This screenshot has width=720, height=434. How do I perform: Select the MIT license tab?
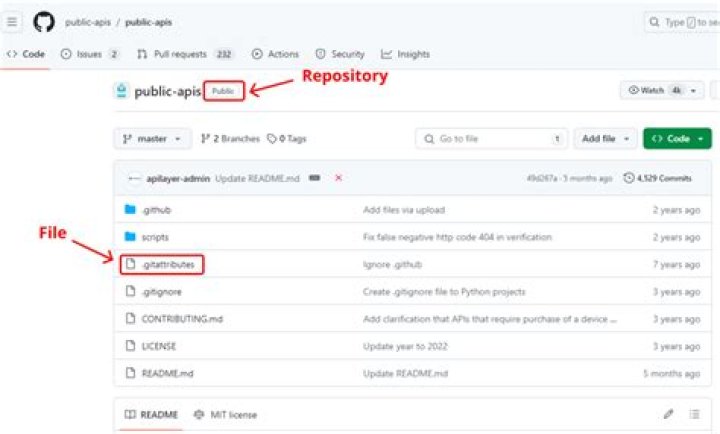pos(225,414)
